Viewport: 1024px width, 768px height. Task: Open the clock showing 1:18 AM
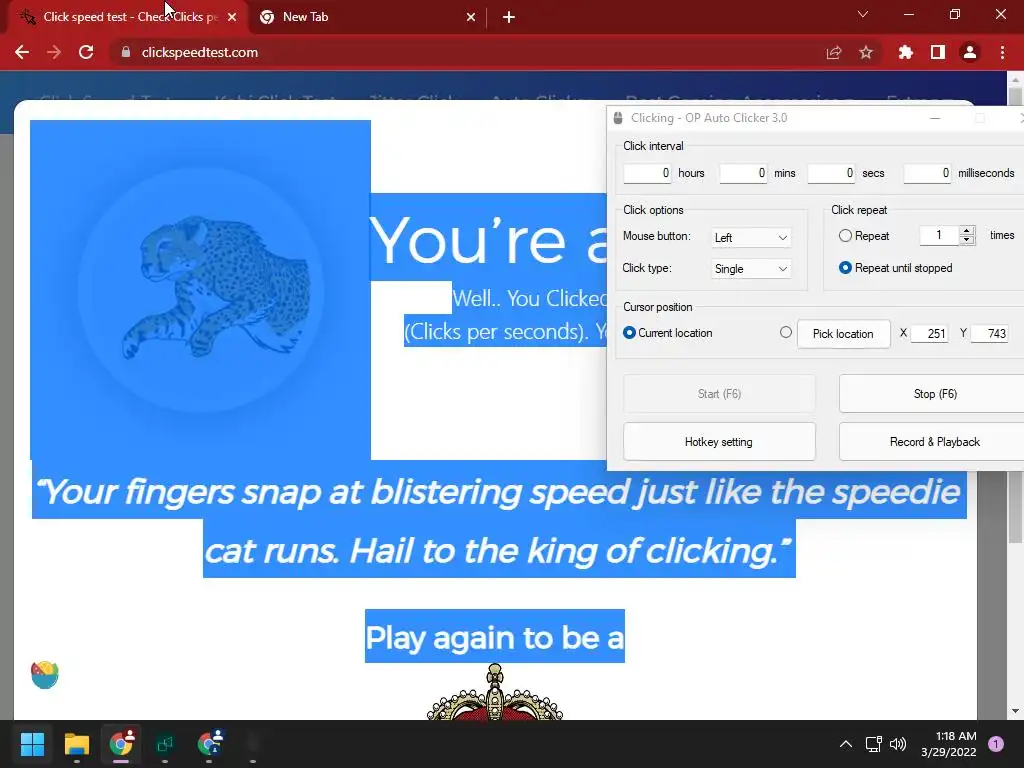948,744
